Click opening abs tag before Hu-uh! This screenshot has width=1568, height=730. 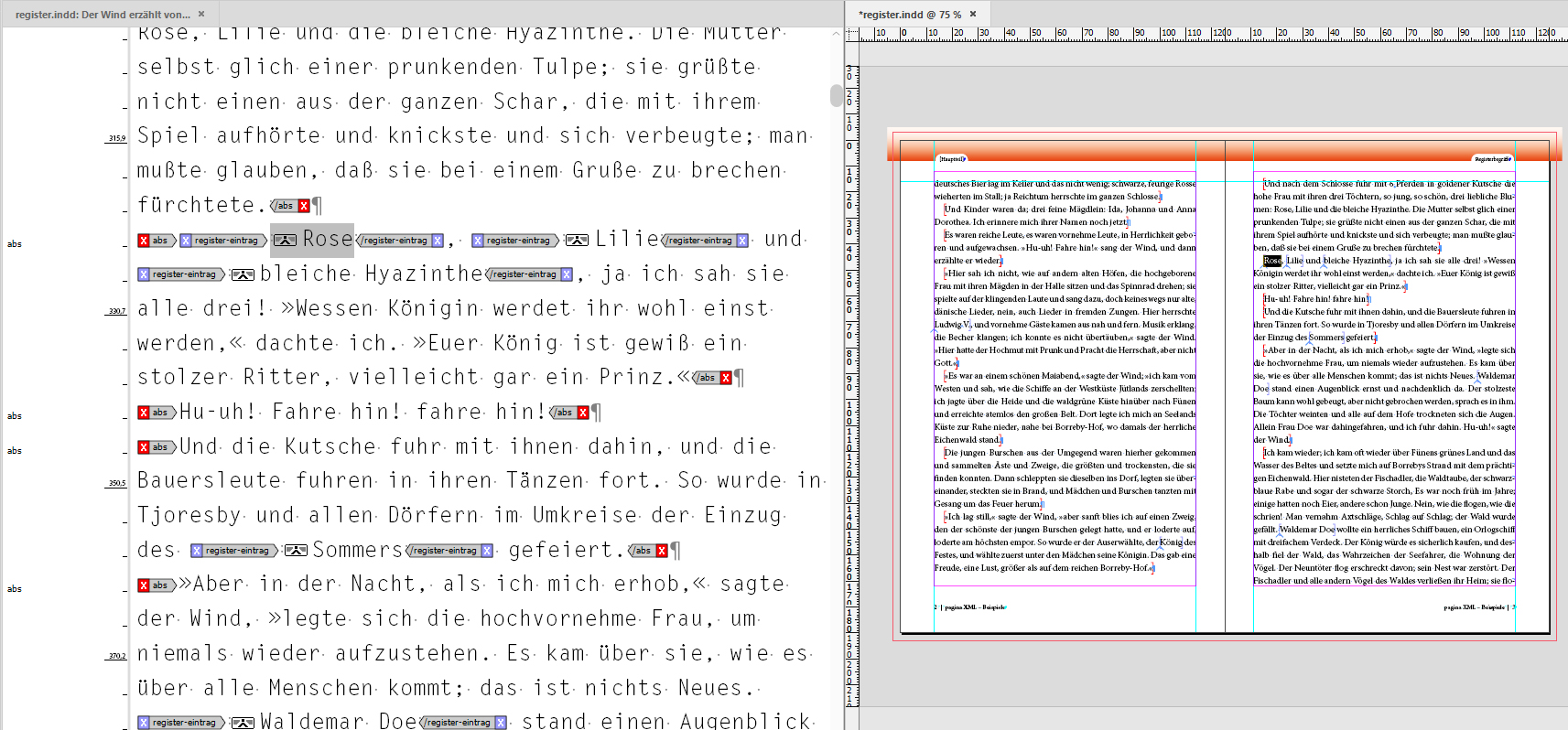(157, 413)
